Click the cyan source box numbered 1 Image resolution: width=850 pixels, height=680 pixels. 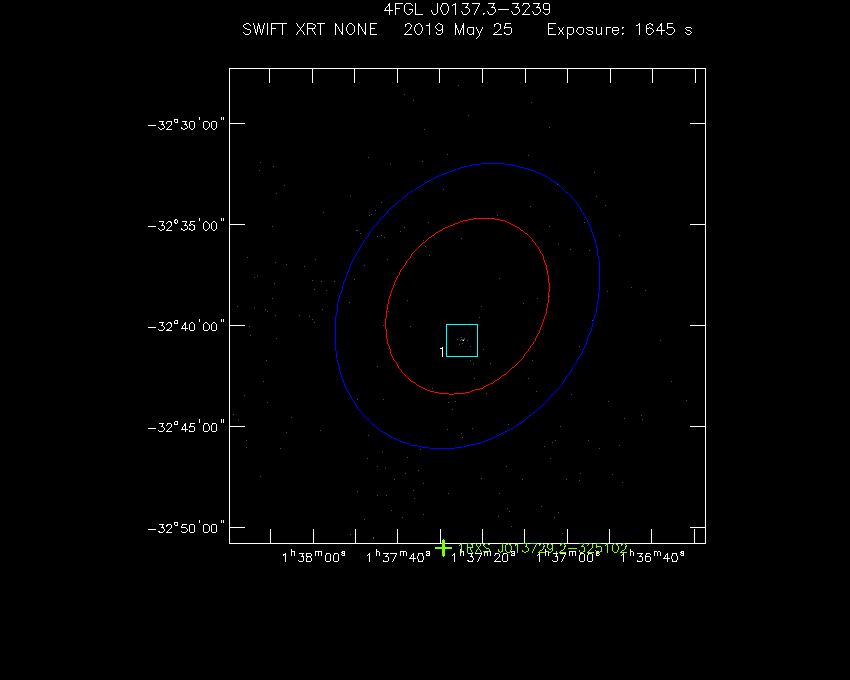pyautogui.click(x=462, y=341)
